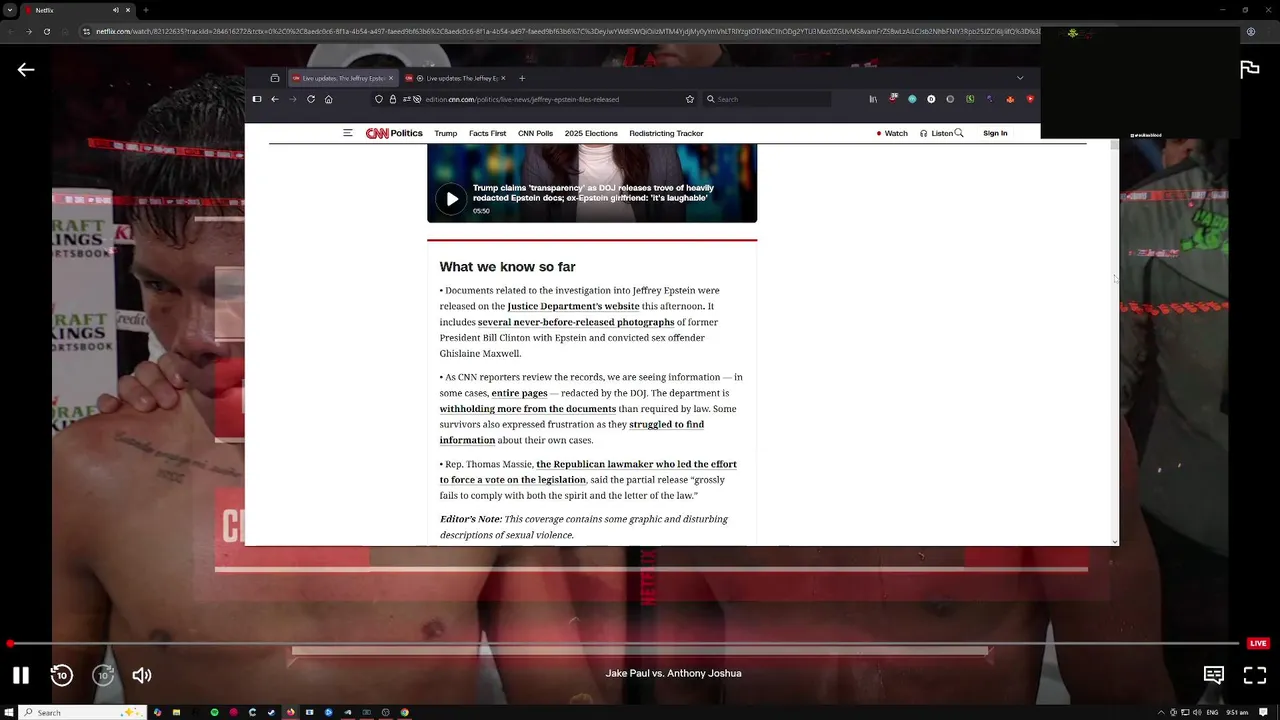Open Netflix subtitles and audio menu
Image resolution: width=1280 pixels, height=720 pixels.
(1214, 675)
